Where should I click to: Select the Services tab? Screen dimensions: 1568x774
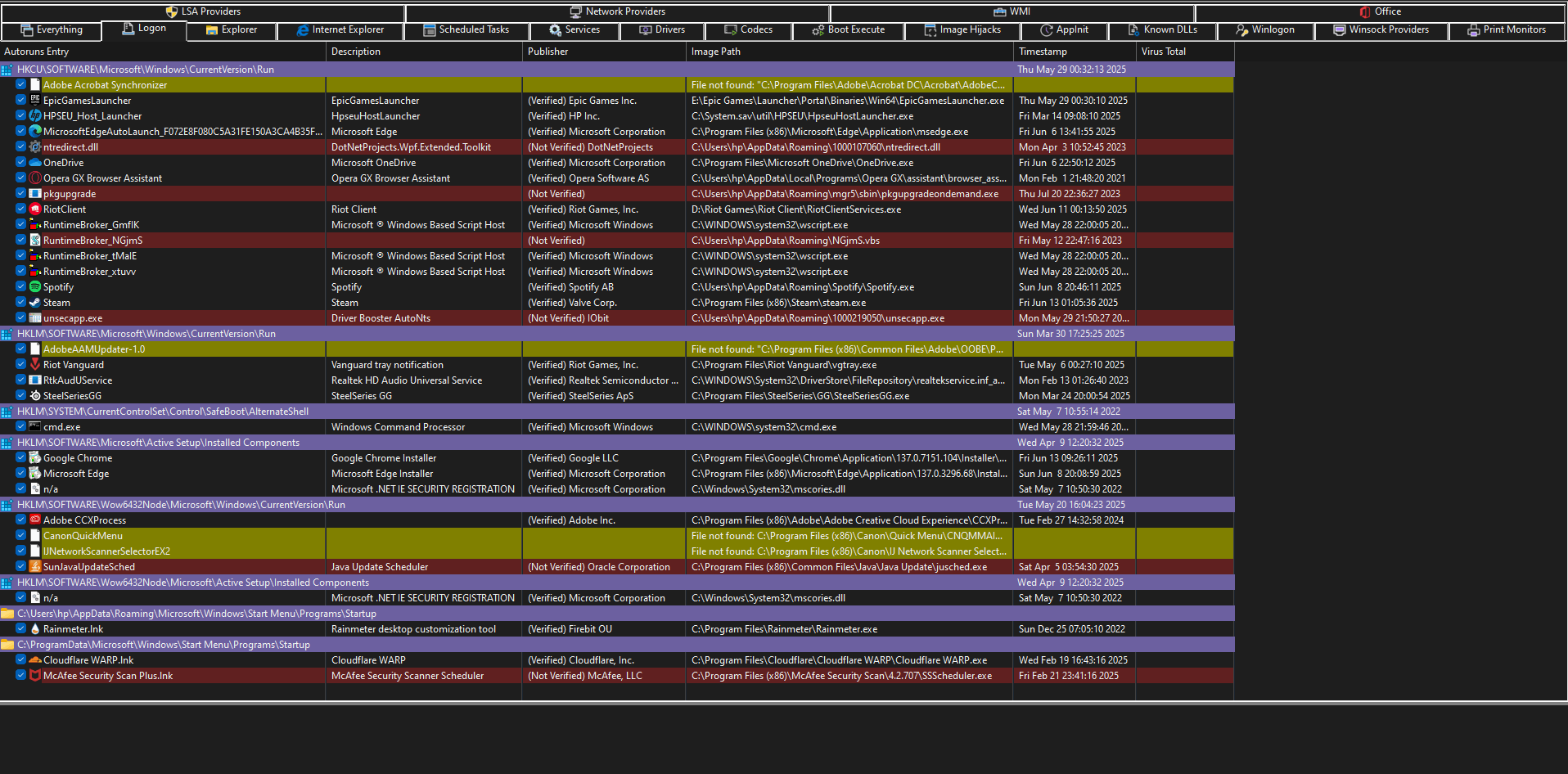coord(574,30)
